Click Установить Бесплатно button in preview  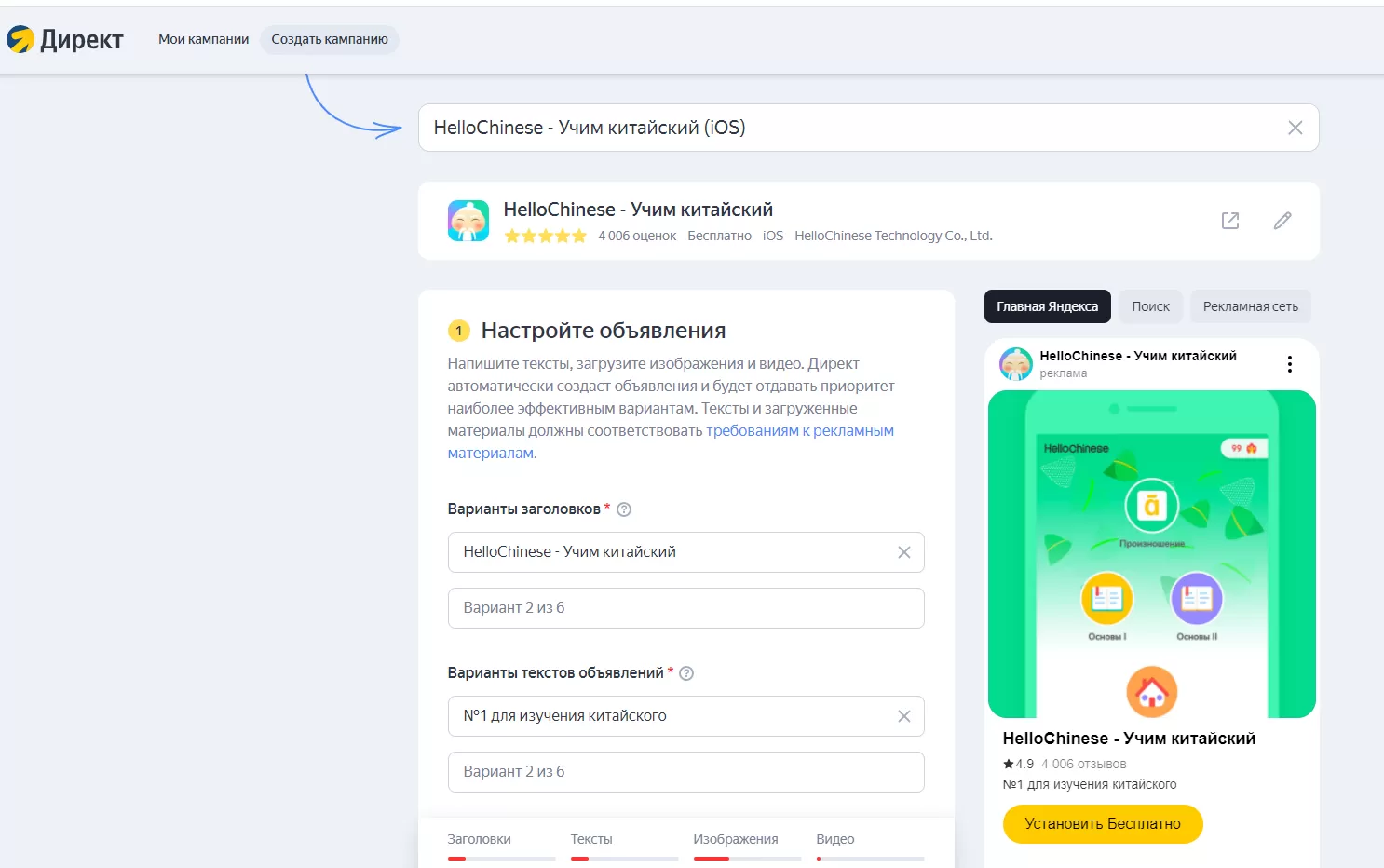1103,824
